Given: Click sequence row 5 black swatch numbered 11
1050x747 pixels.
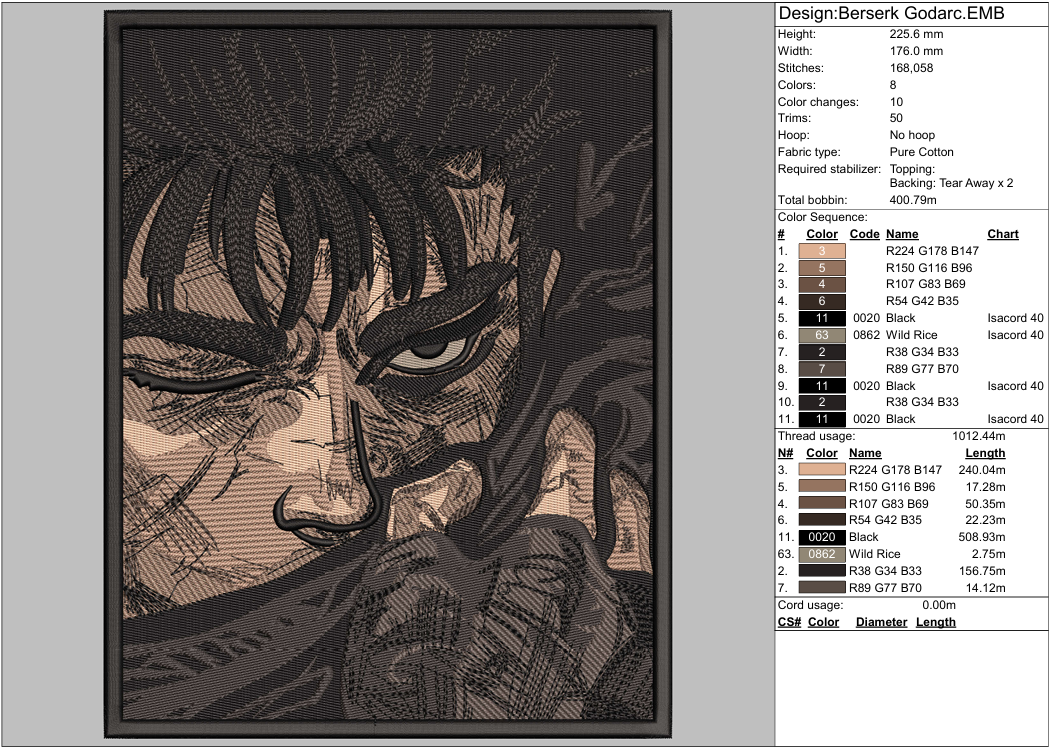Looking at the screenshot, I should pos(822,318).
